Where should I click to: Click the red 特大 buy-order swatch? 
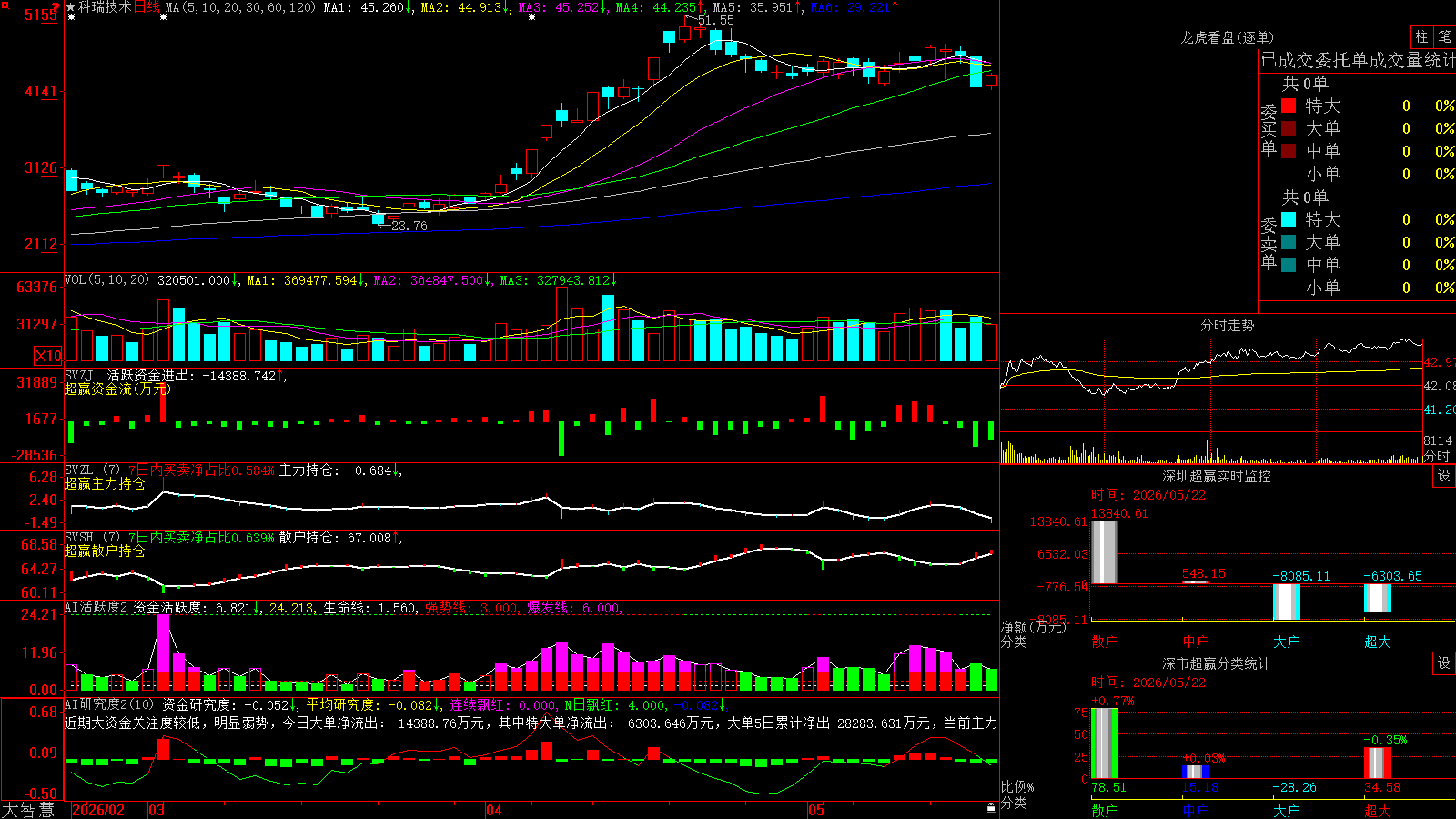1289,106
